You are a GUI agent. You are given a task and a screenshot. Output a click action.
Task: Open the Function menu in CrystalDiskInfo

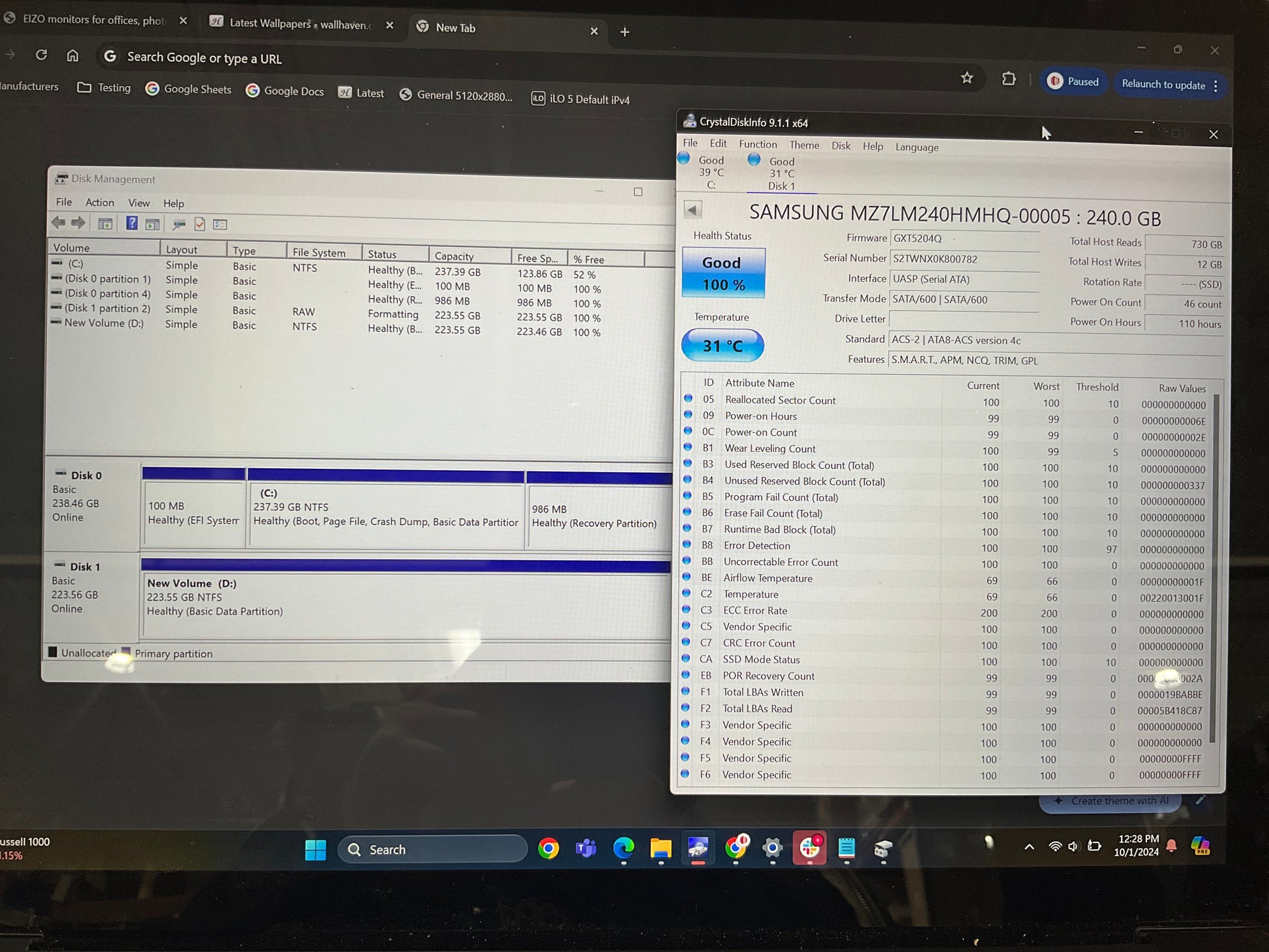coord(757,144)
